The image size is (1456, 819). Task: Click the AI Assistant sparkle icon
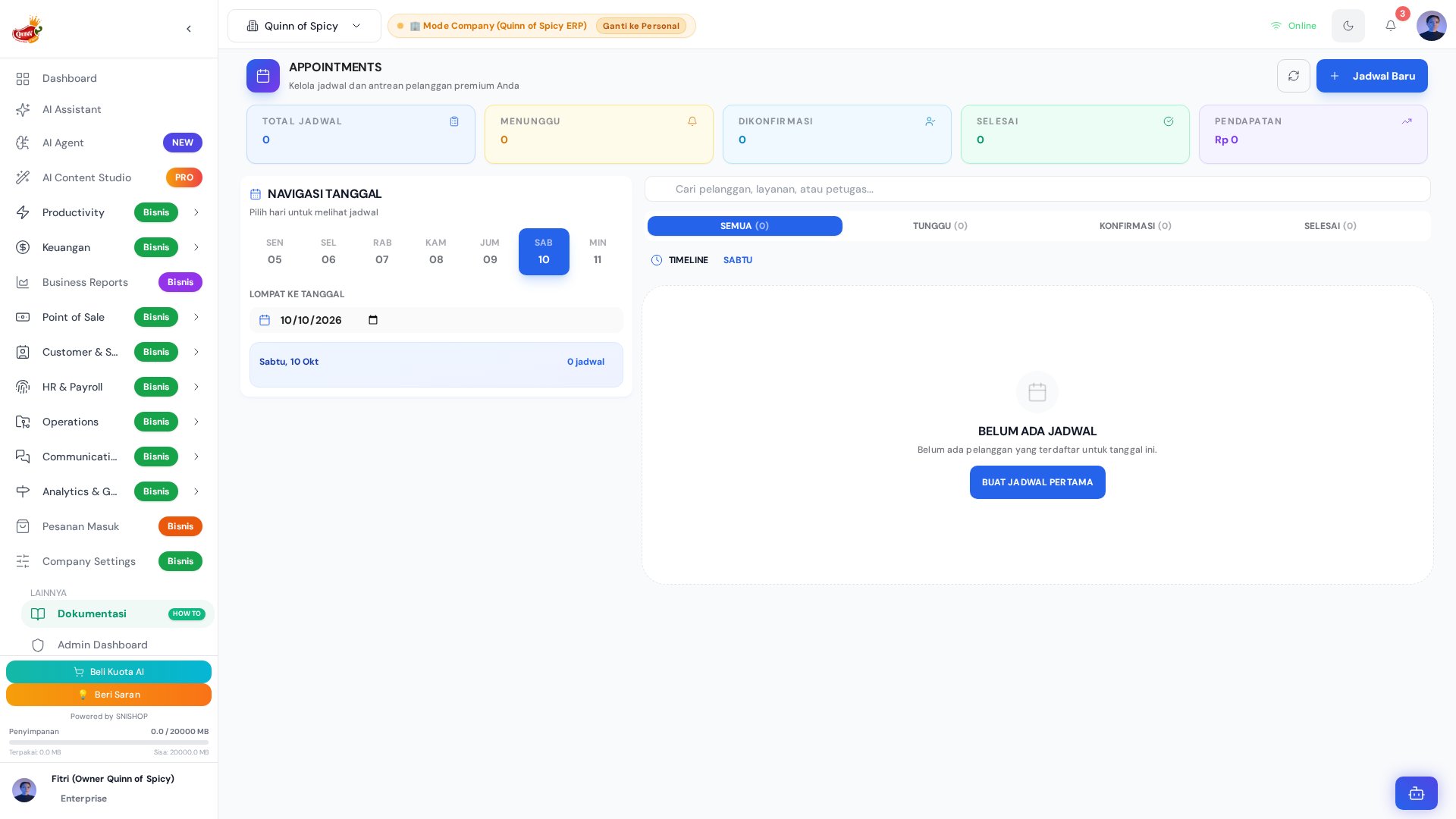[23, 110]
